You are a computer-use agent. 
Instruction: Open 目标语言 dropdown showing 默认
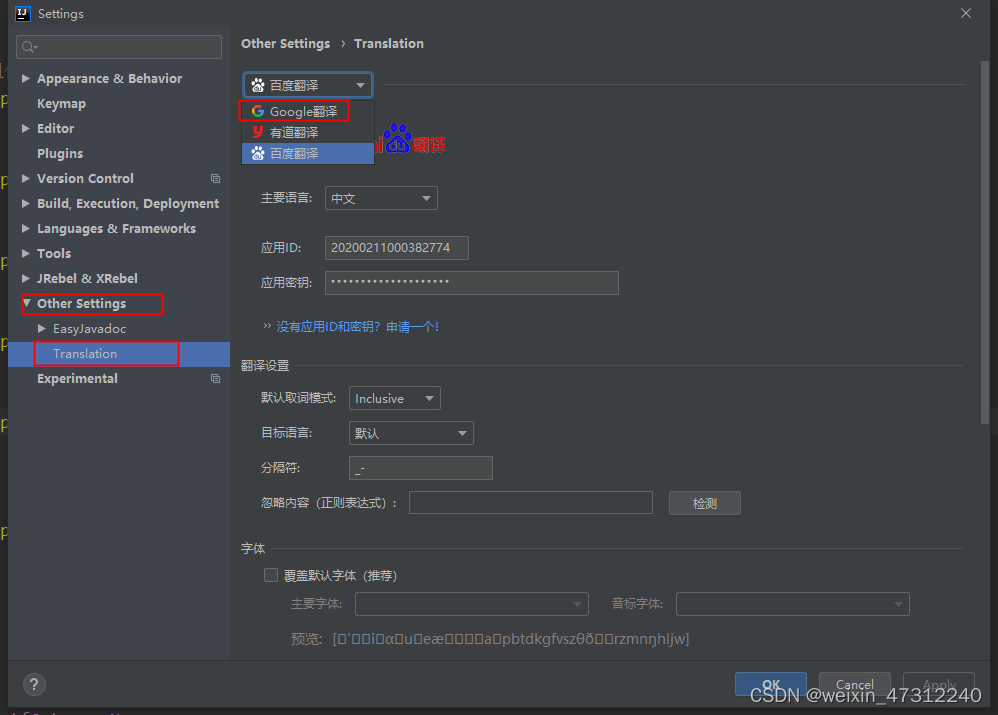pyautogui.click(x=411, y=433)
